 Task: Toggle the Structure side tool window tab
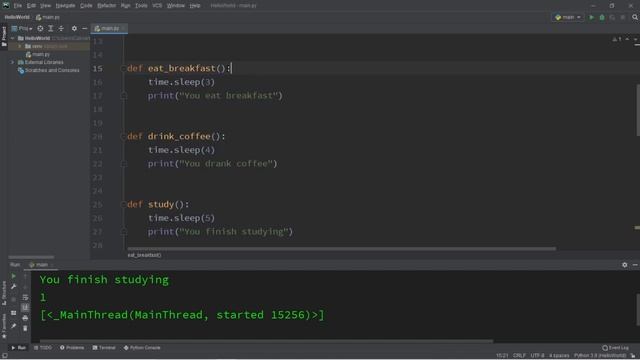tap(4, 293)
